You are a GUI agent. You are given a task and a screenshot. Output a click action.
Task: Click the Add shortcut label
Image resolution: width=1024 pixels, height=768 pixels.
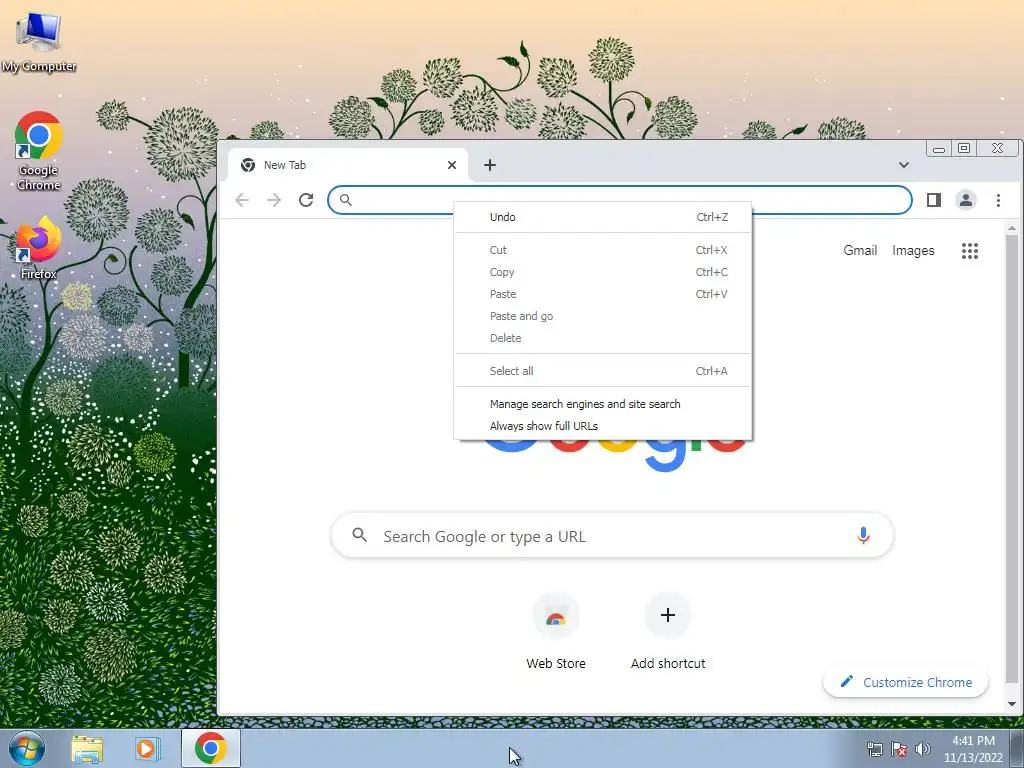point(667,664)
